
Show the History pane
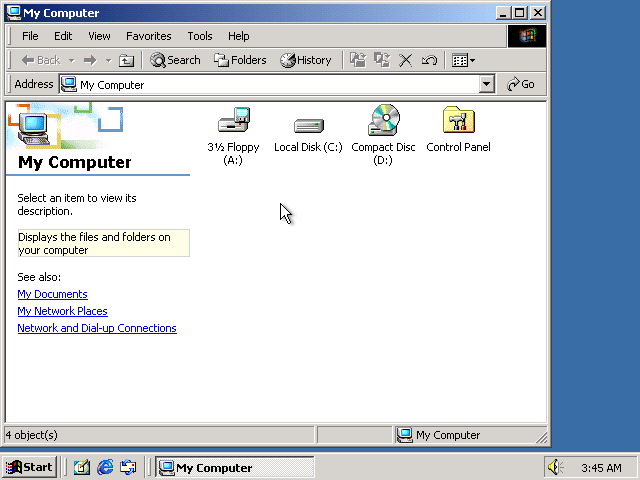point(306,60)
